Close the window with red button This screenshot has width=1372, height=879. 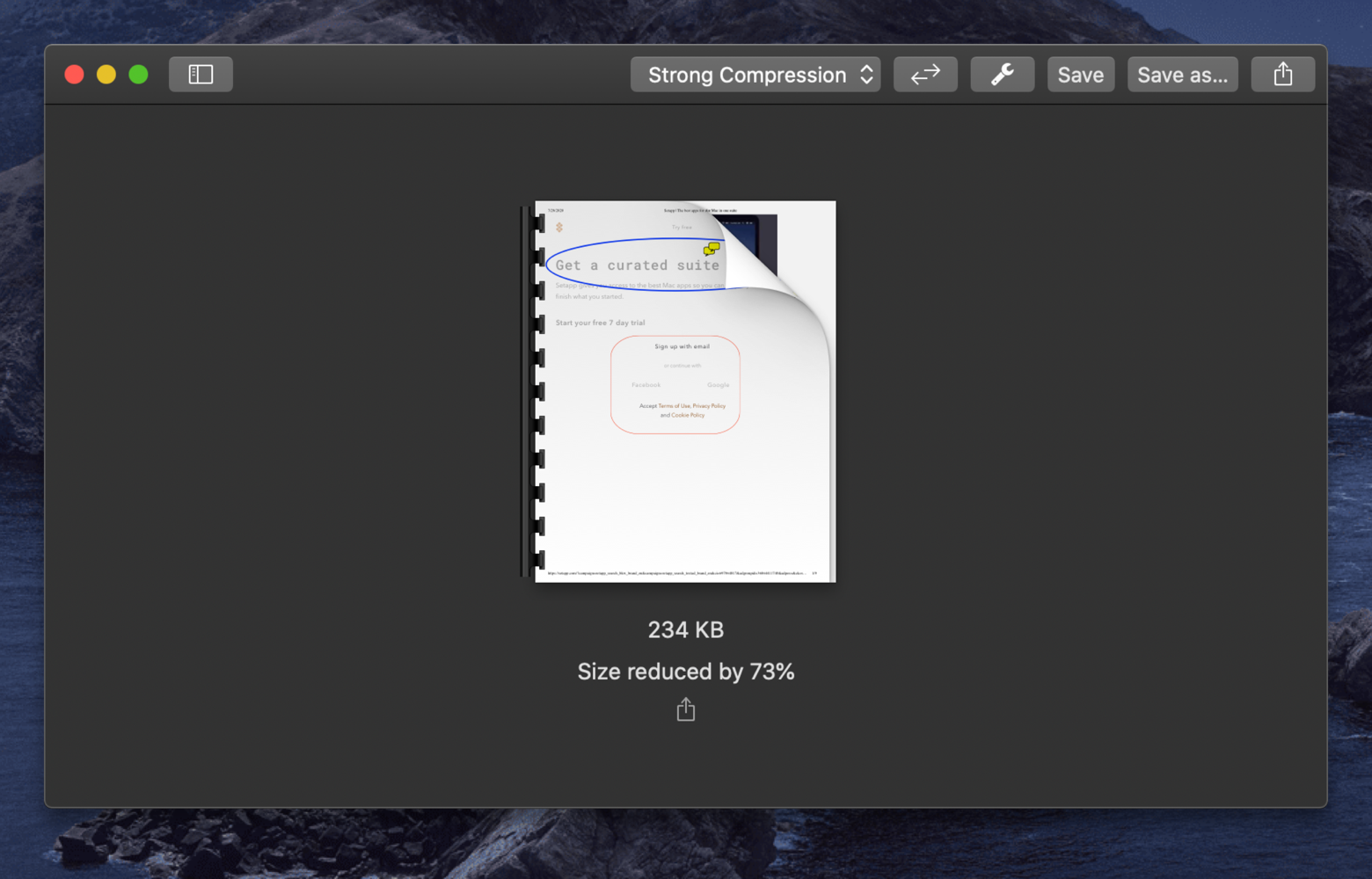(75, 75)
